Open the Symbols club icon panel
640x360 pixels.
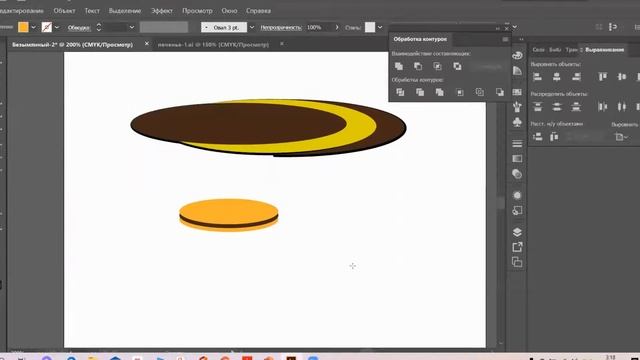517,122
